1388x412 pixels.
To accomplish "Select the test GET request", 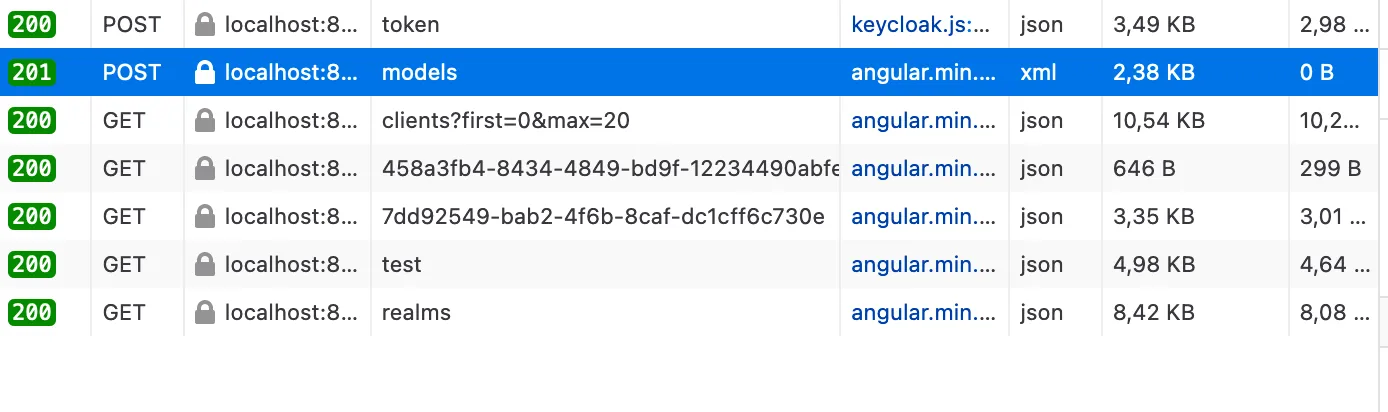I will (x=401, y=264).
